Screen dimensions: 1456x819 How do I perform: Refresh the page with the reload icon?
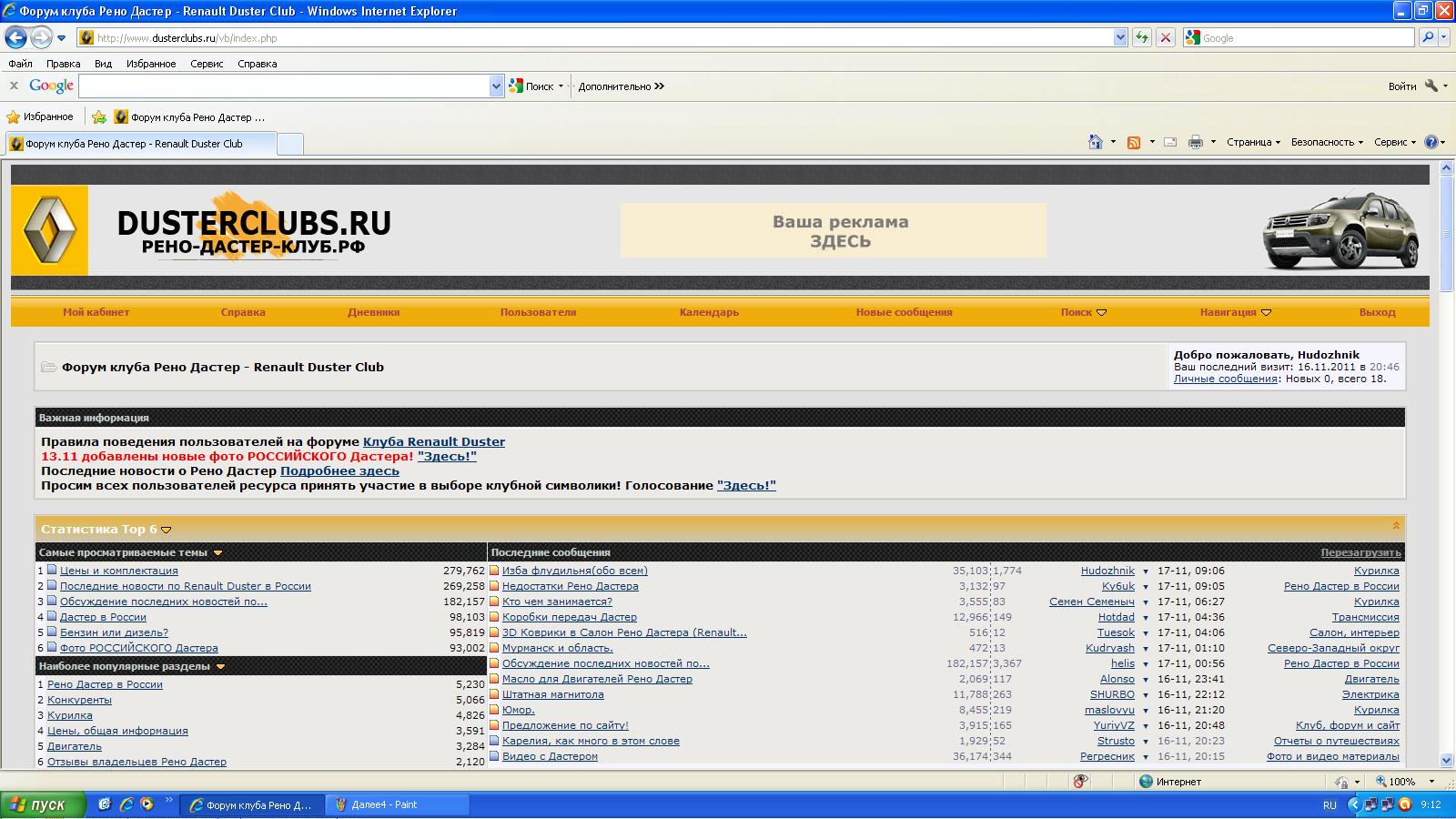[x=1141, y=37]
